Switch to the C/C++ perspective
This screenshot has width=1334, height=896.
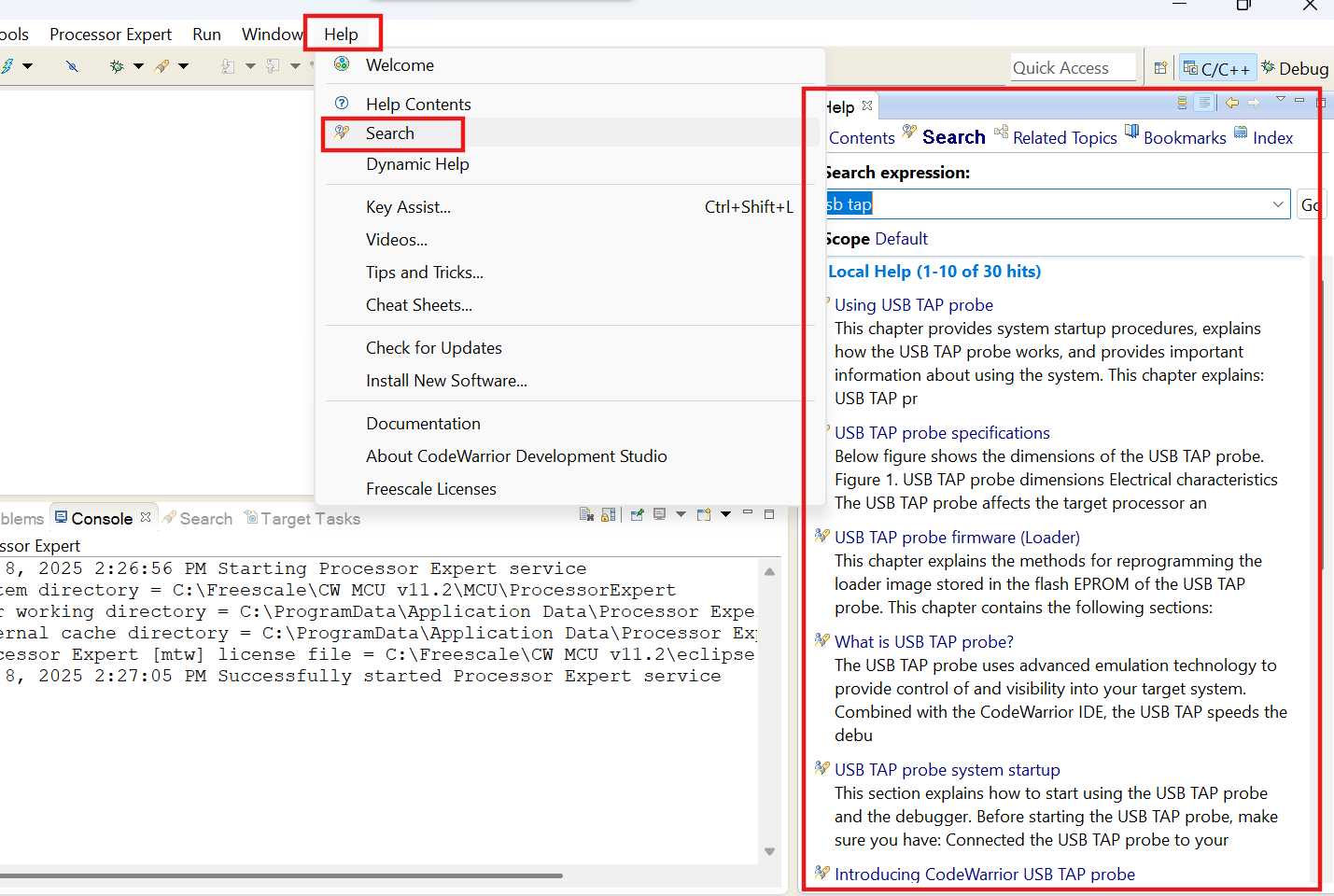pyautogui.click(x=1216, y=68)
